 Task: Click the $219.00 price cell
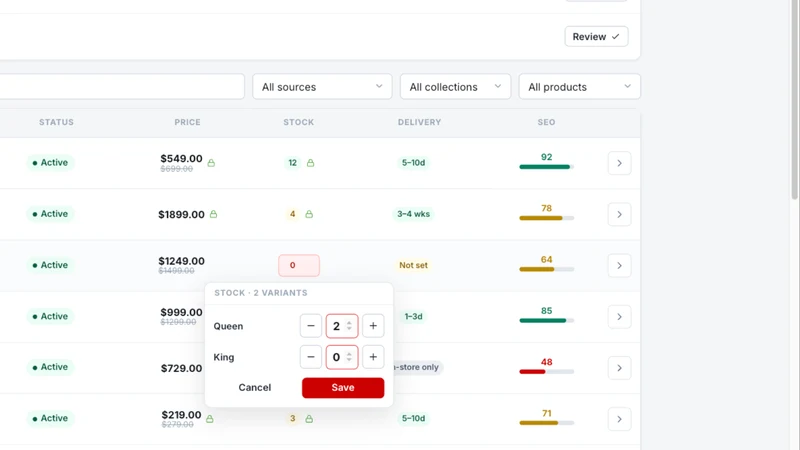coord(181,415)
